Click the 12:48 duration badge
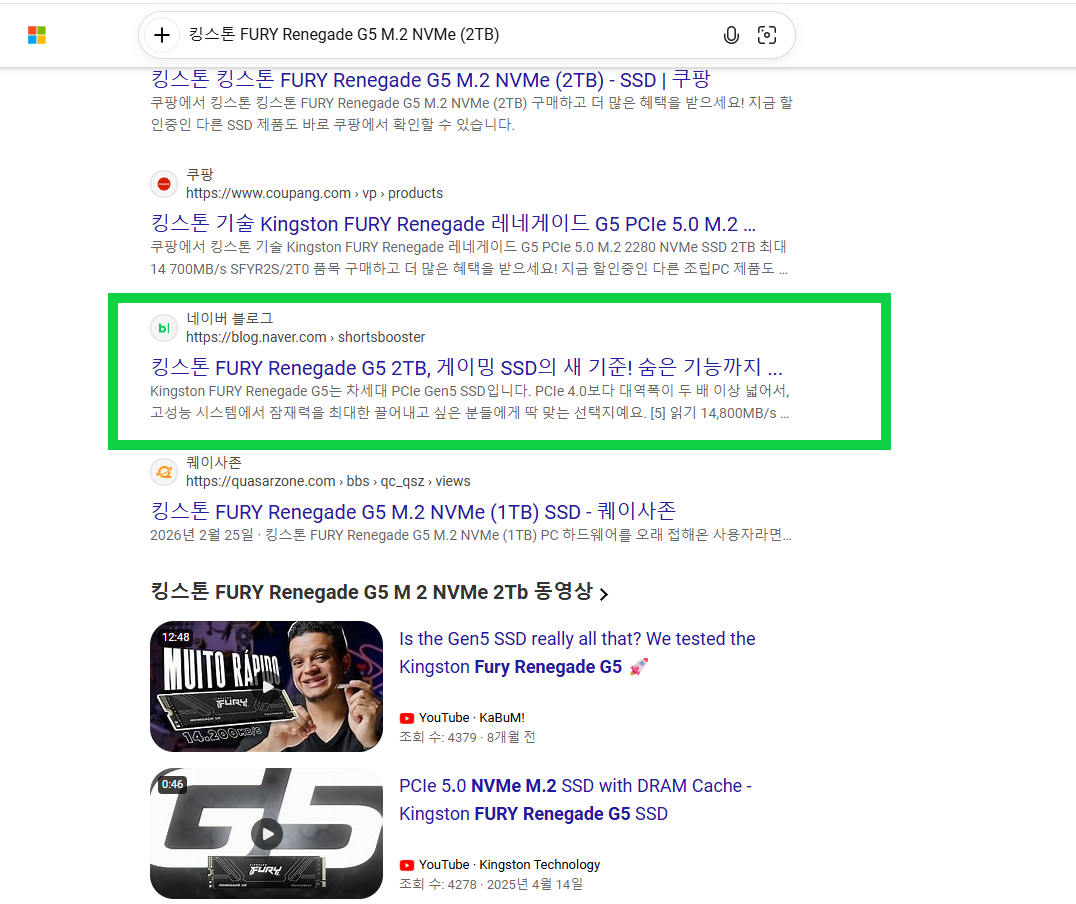The image size is (1076, 904). 176,638
